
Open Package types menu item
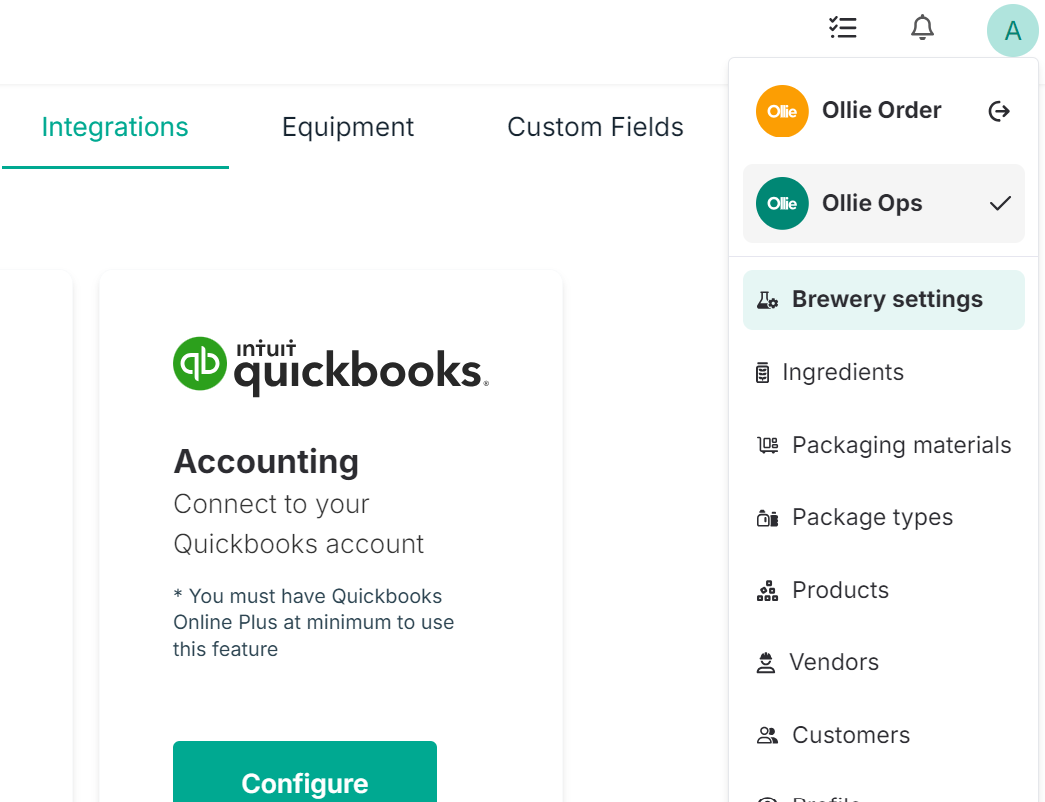click(884, 517)
